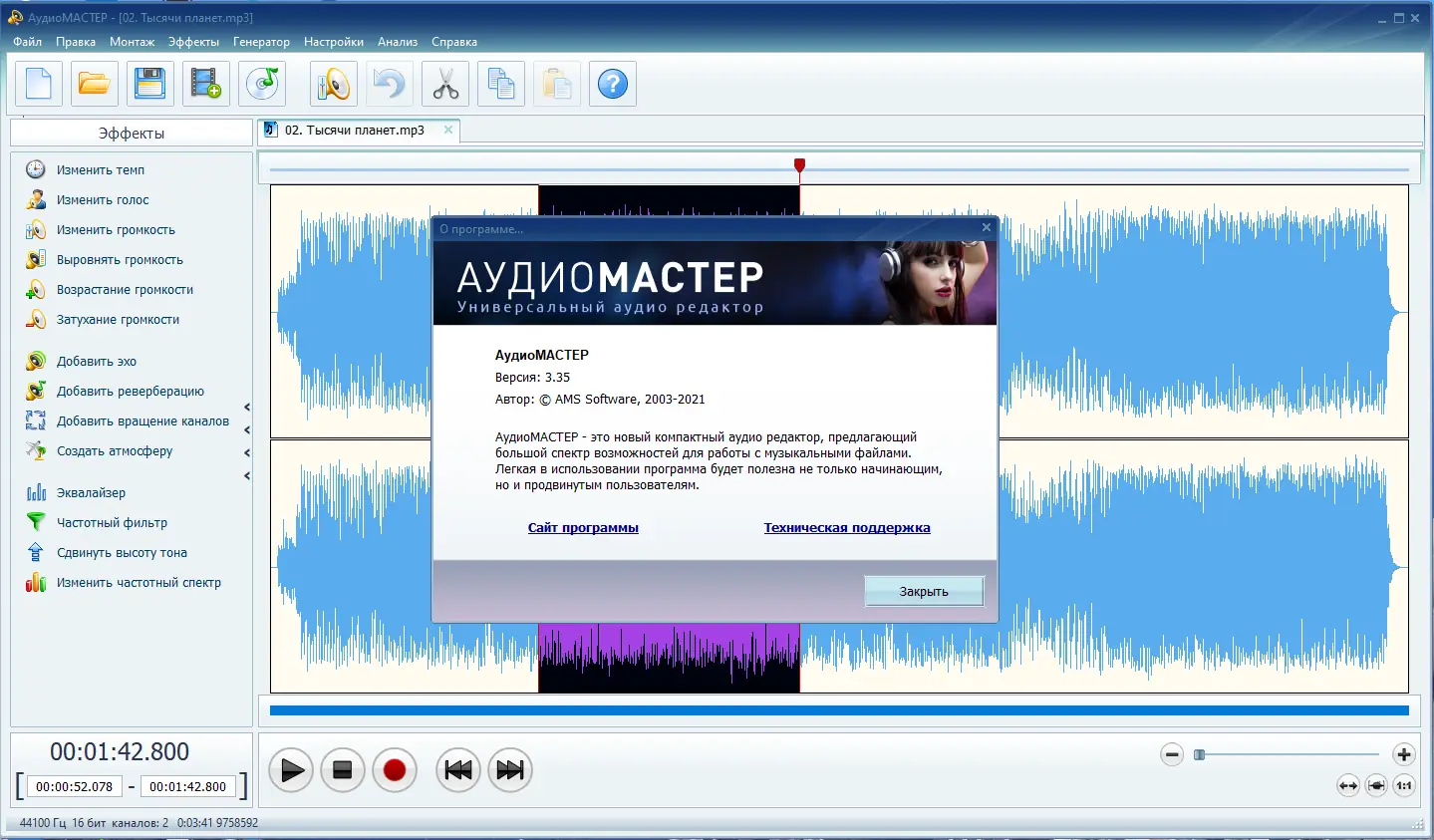Open help with the question mark icon
Viewport: 1434px width, 840px height.
tap(613, 84)
